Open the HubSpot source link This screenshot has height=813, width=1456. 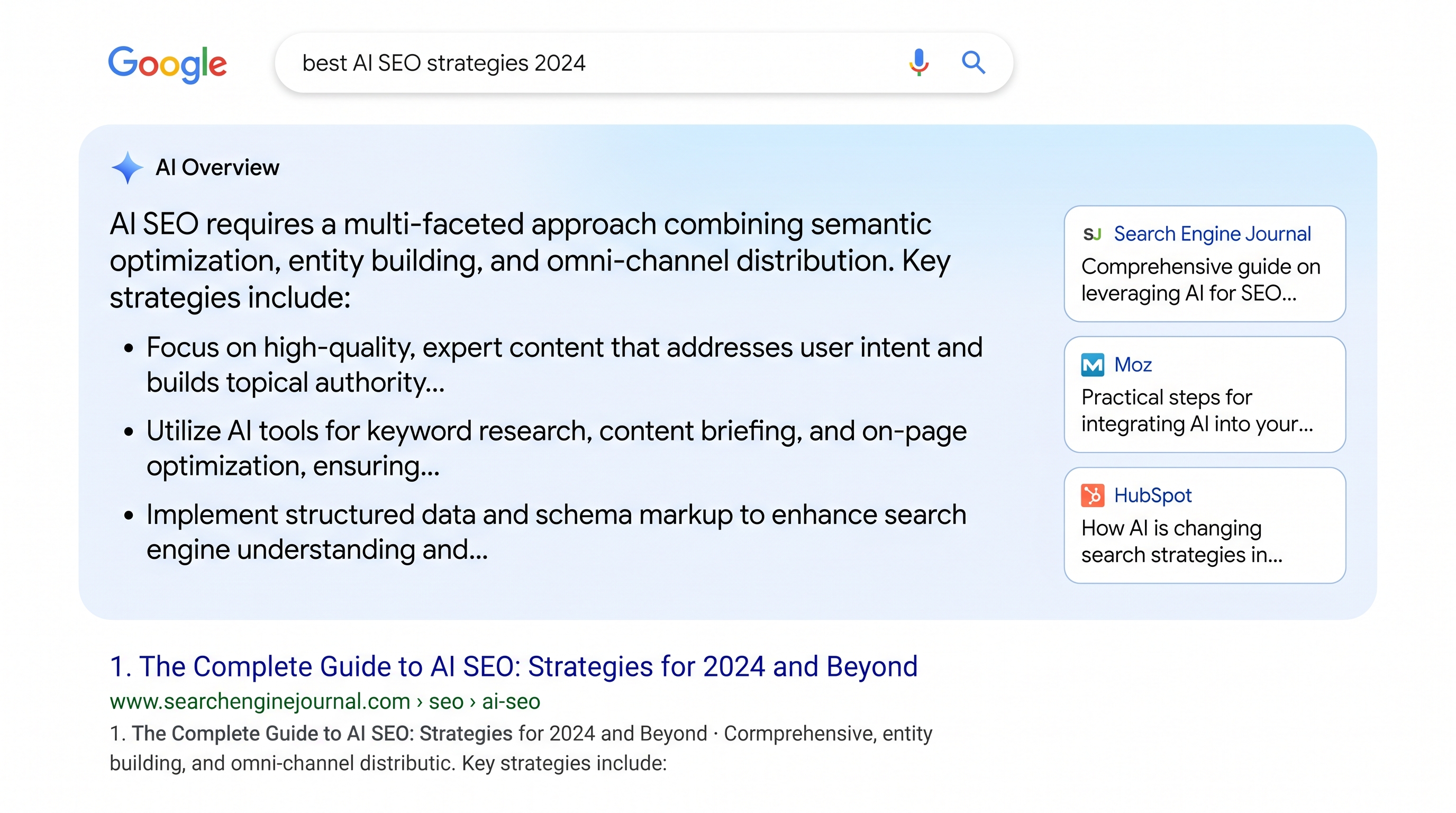pos(1152,495)
